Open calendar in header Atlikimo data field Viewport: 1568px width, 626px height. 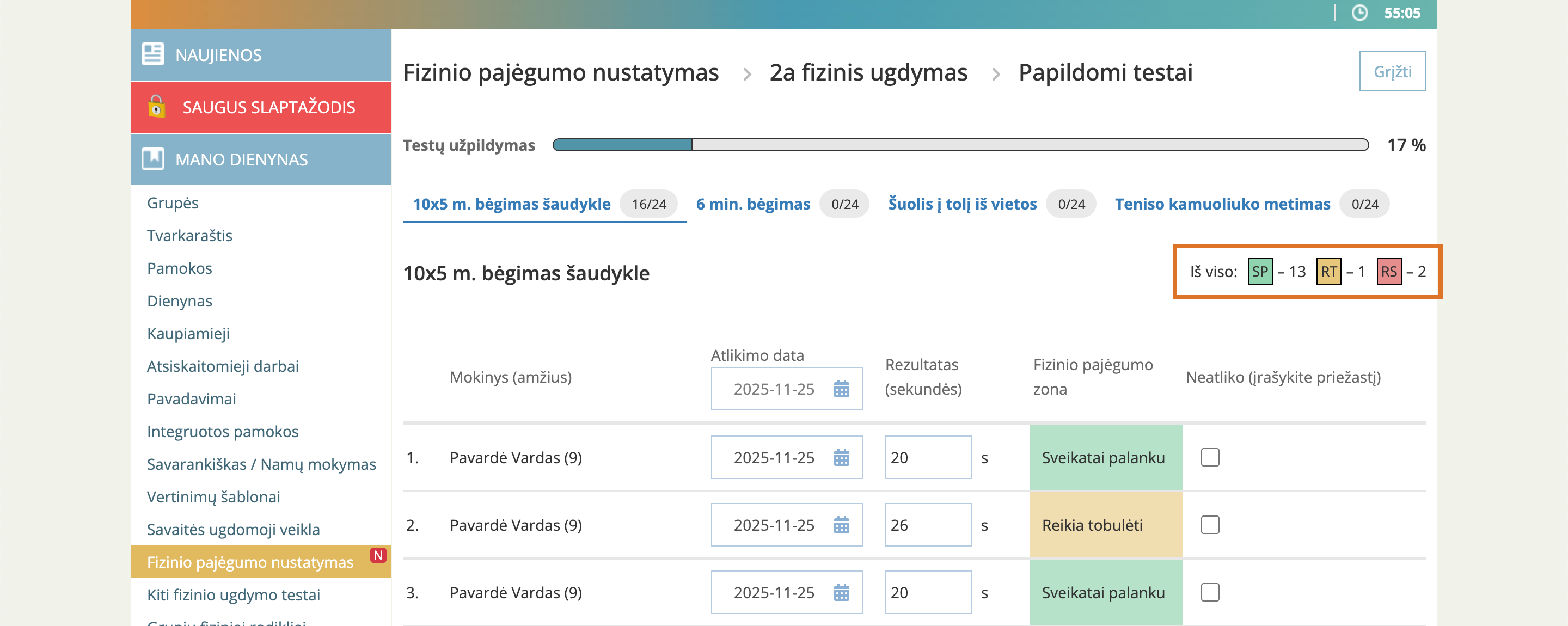click(841, 389)
